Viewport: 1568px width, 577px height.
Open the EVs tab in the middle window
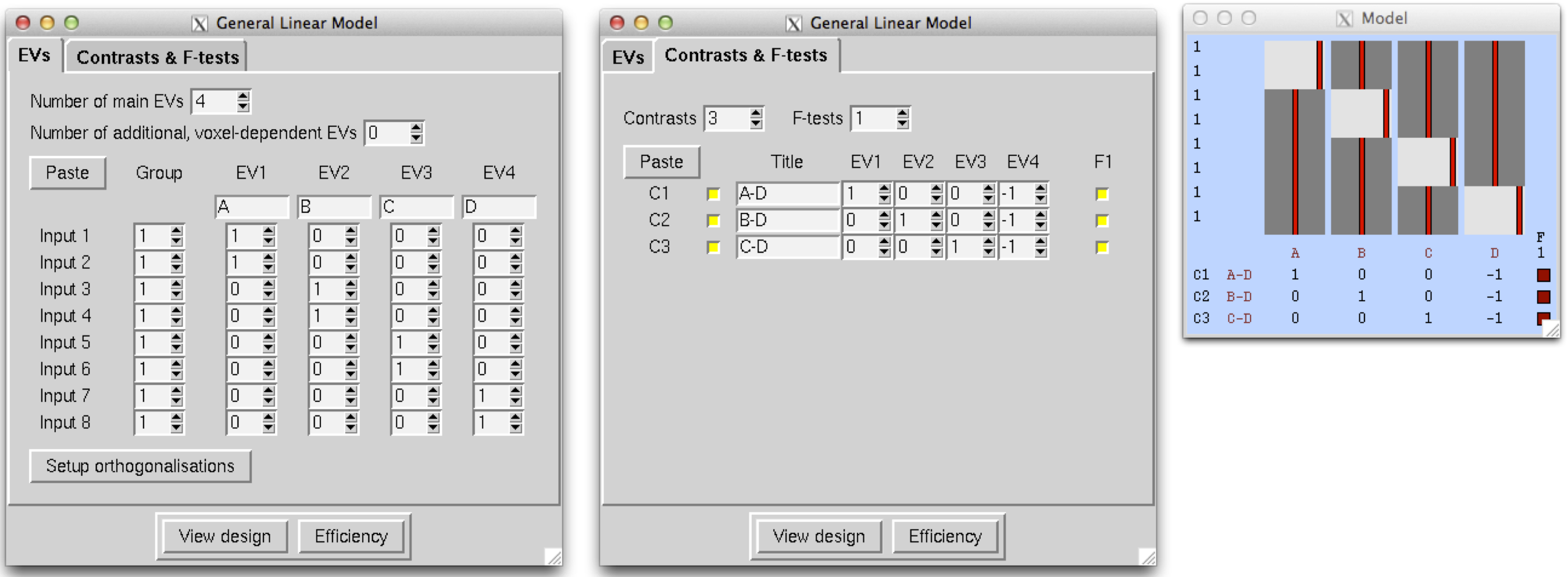click(x=627, y=57)
